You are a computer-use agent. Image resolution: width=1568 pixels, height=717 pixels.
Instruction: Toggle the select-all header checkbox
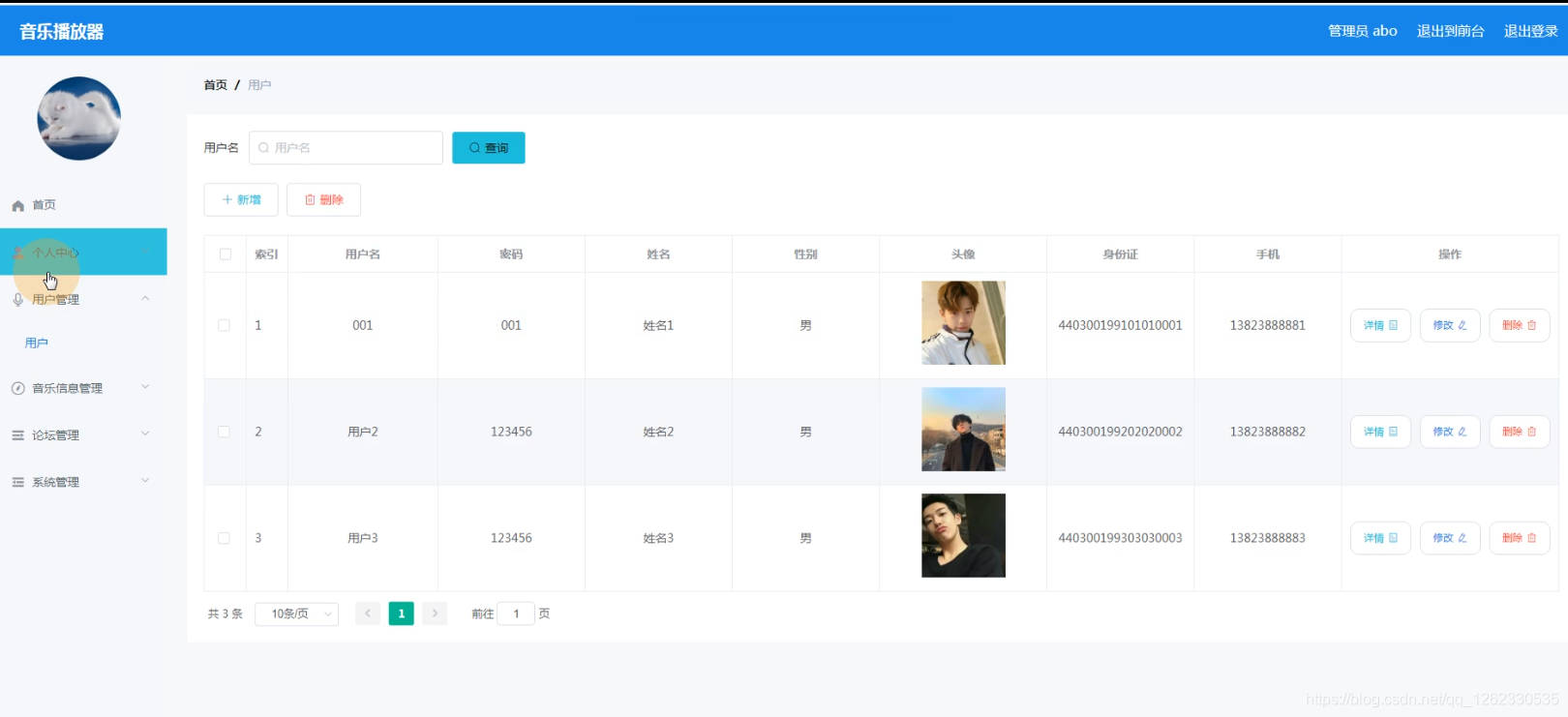coord(226,254)
